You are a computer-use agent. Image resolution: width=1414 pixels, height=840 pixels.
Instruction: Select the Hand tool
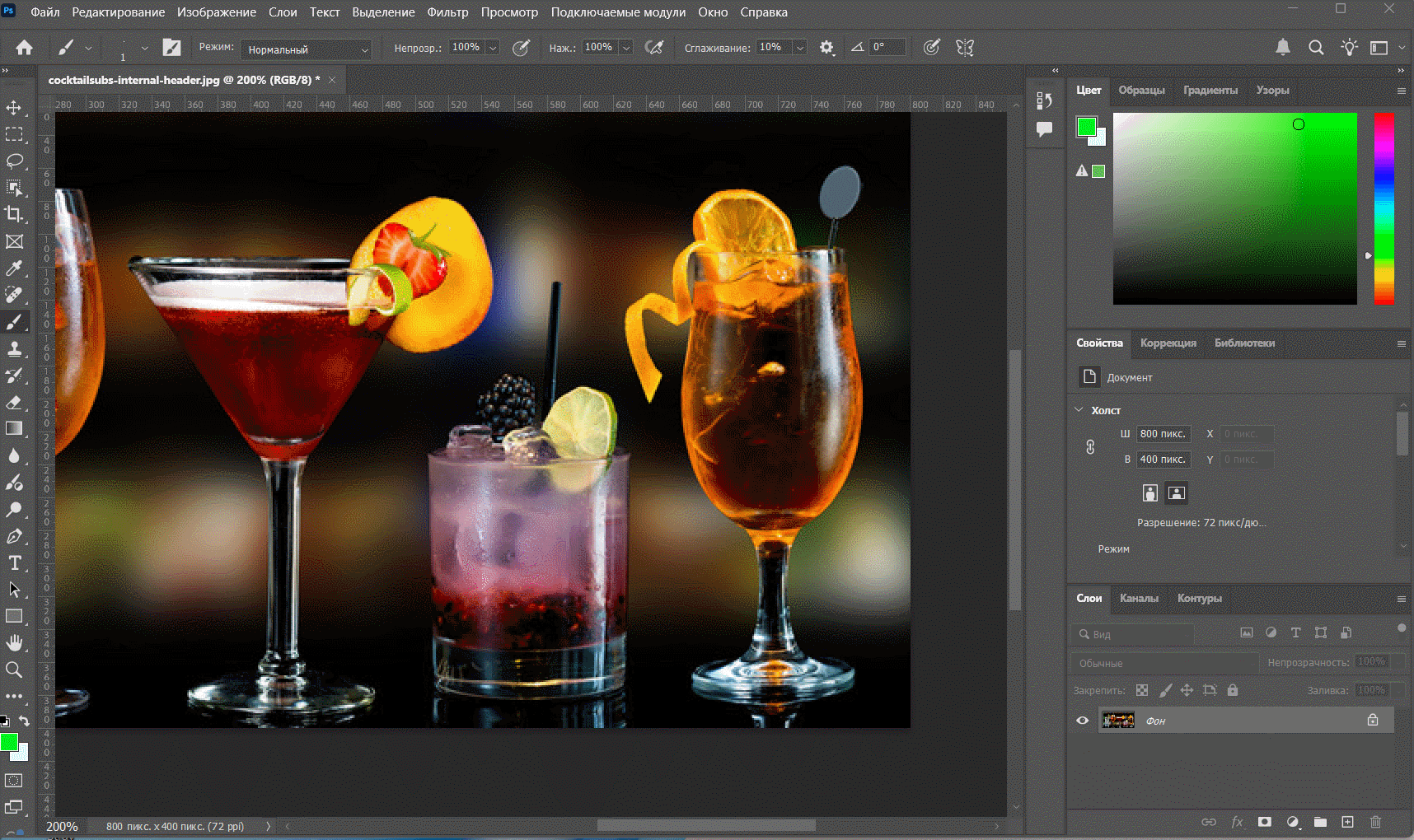tap(14, 643)
